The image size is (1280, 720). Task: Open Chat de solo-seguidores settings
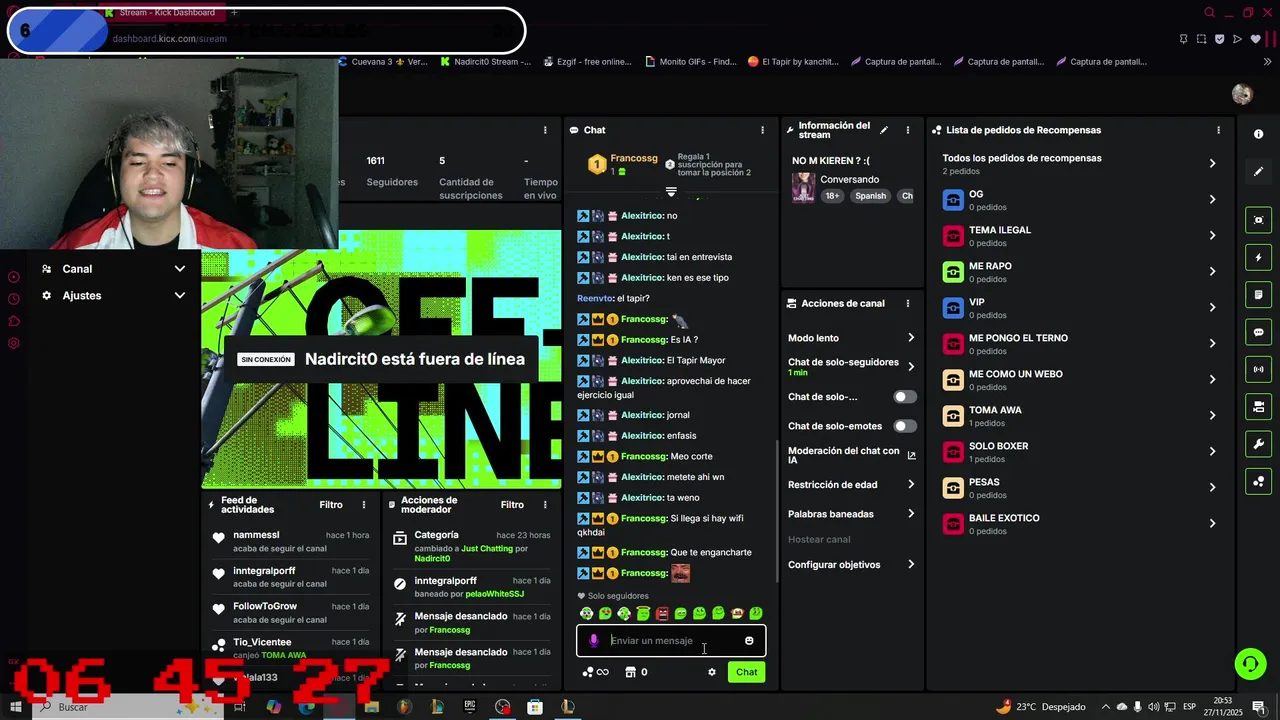(851, 366)
